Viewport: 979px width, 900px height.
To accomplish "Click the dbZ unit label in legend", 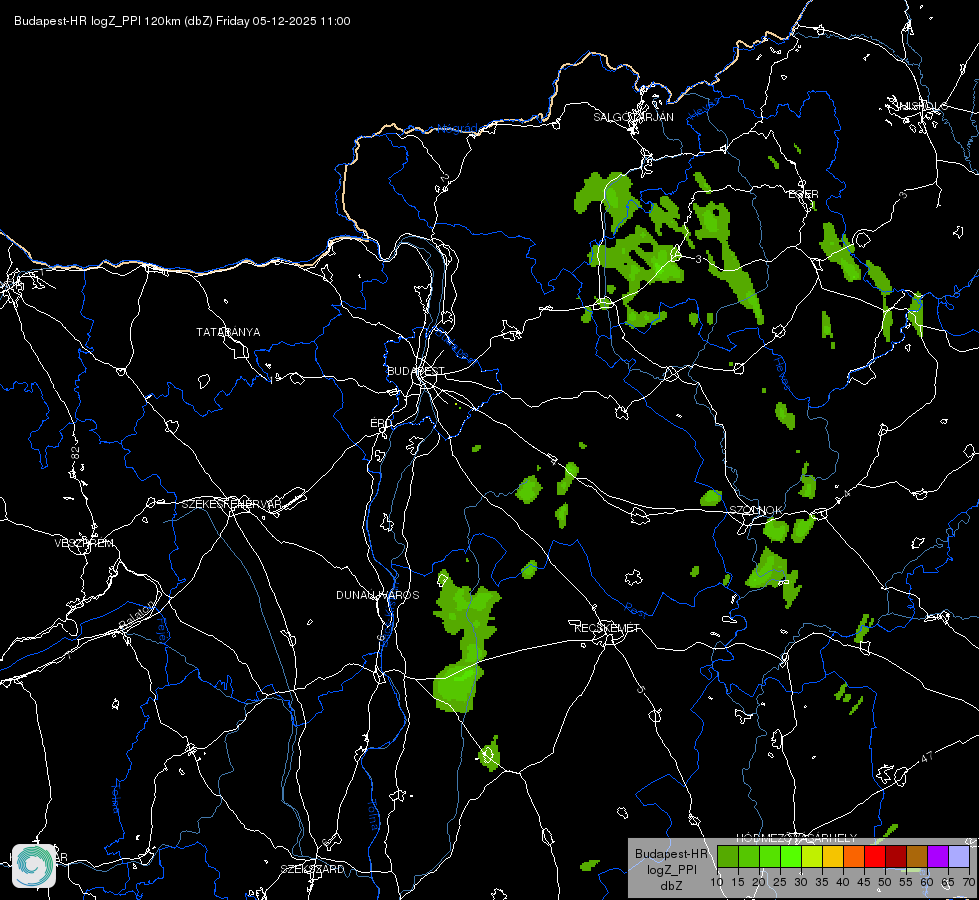I will tap(671, 886).
